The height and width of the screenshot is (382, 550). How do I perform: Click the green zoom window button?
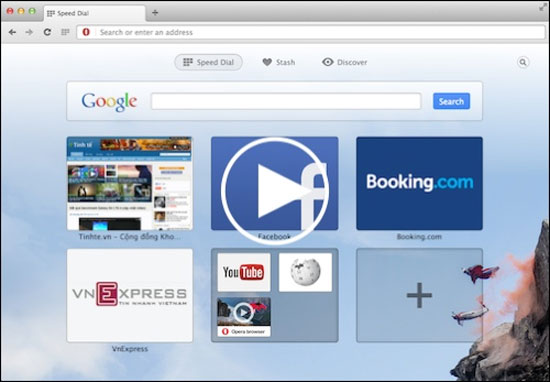pyautogui.click(x=32, y=11)
